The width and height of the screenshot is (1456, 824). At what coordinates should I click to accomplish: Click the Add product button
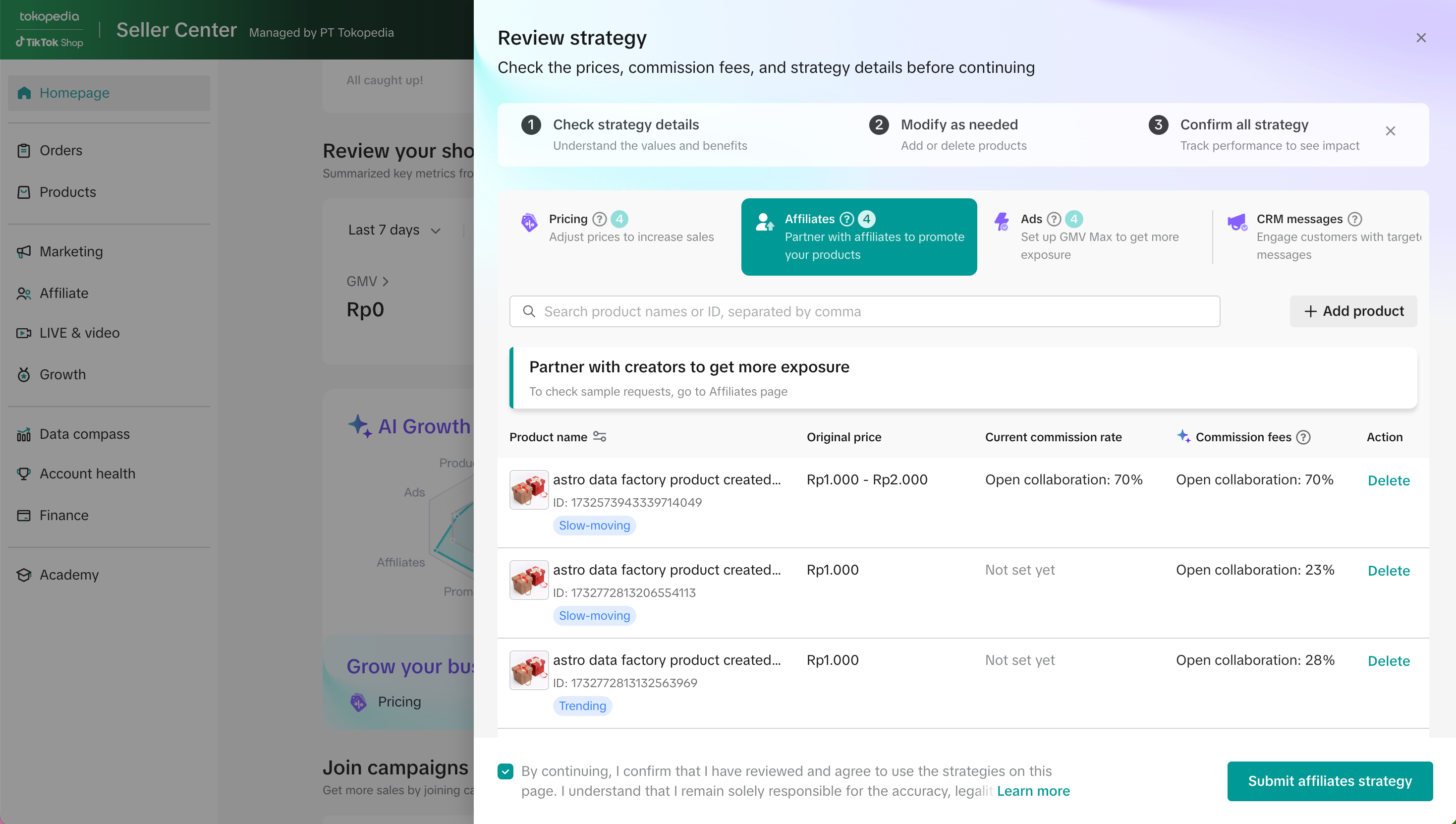(x=1353, y=311)
